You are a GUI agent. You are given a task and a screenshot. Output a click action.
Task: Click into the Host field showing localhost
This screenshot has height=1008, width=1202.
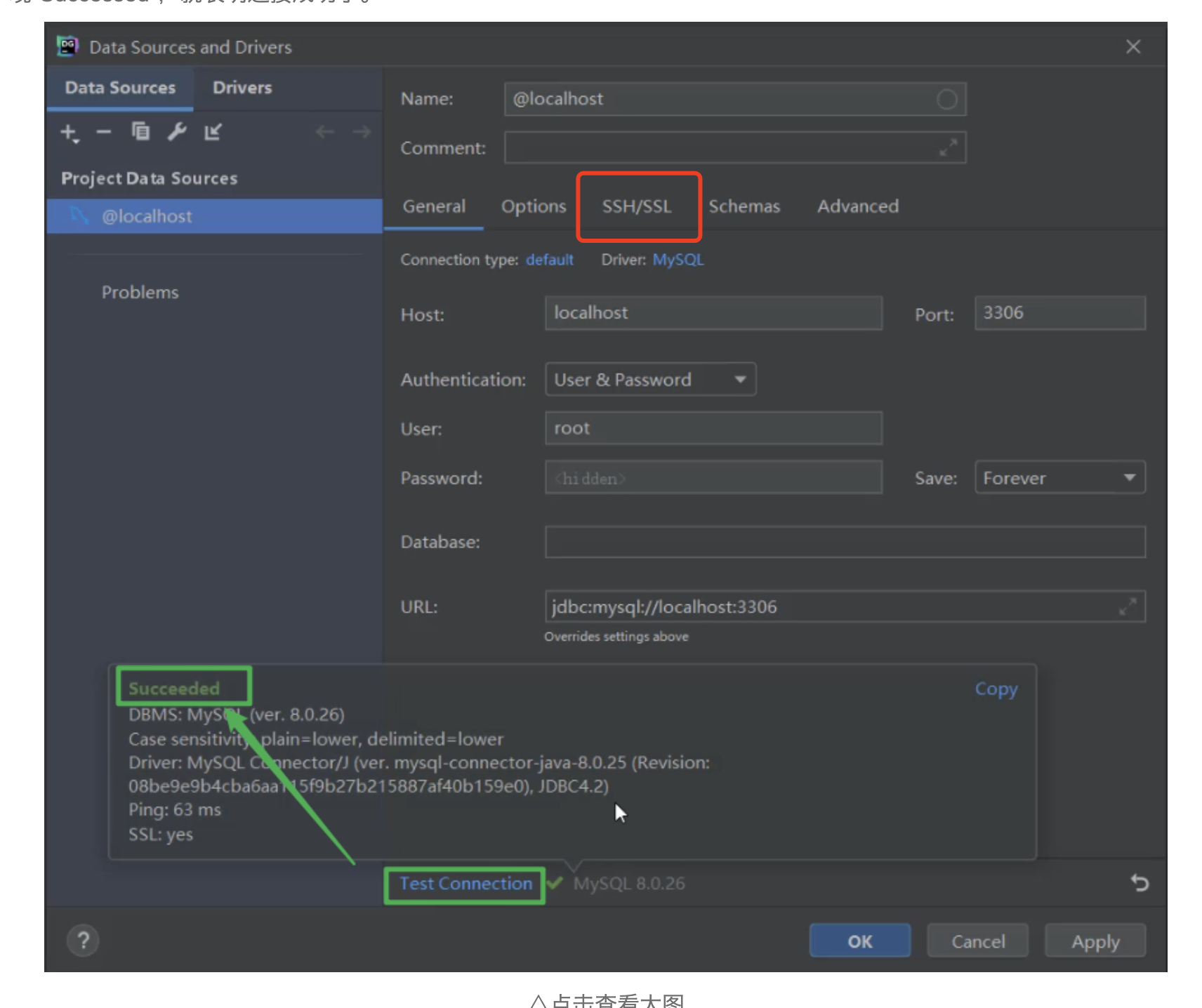(713, 313)
